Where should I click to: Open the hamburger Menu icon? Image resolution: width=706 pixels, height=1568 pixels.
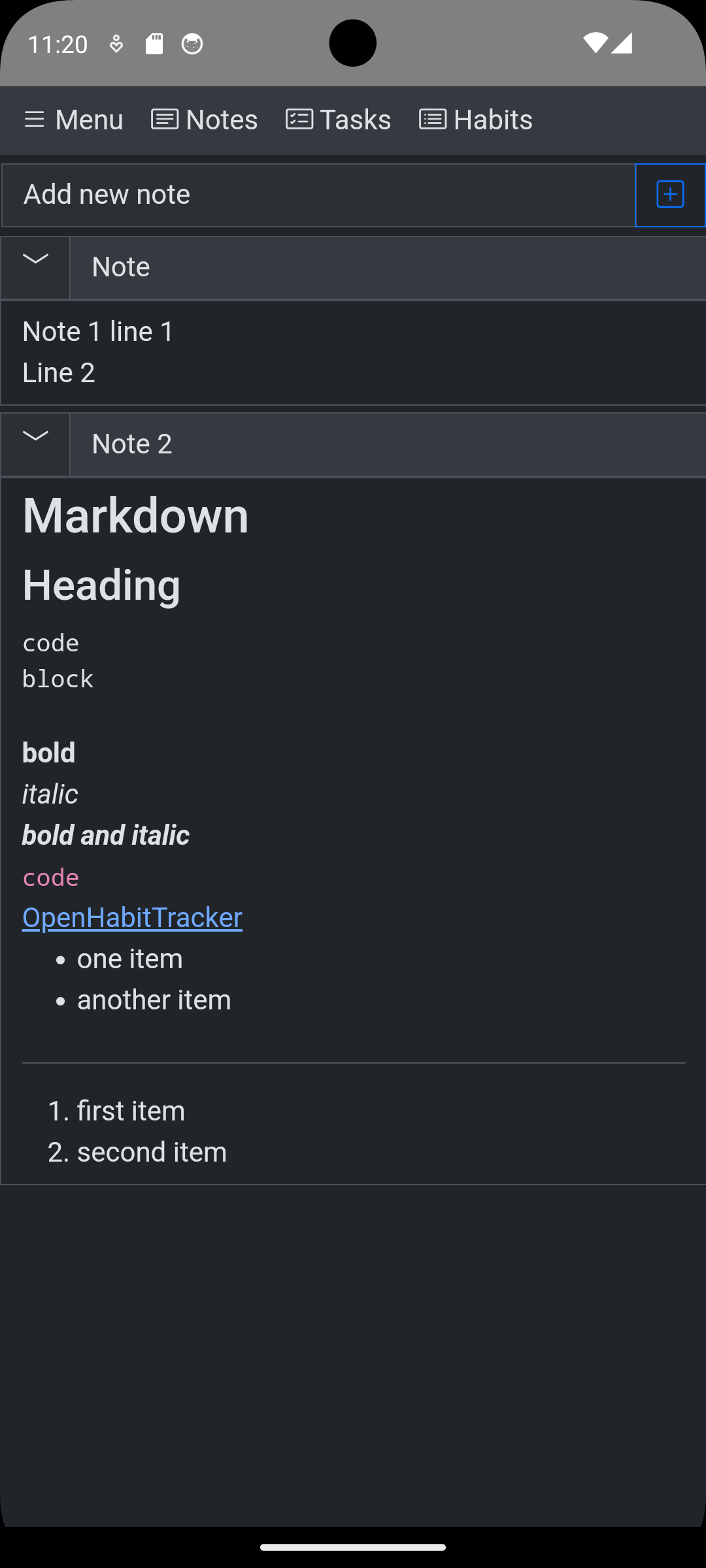pyautogui.click(x=34, y=120)
